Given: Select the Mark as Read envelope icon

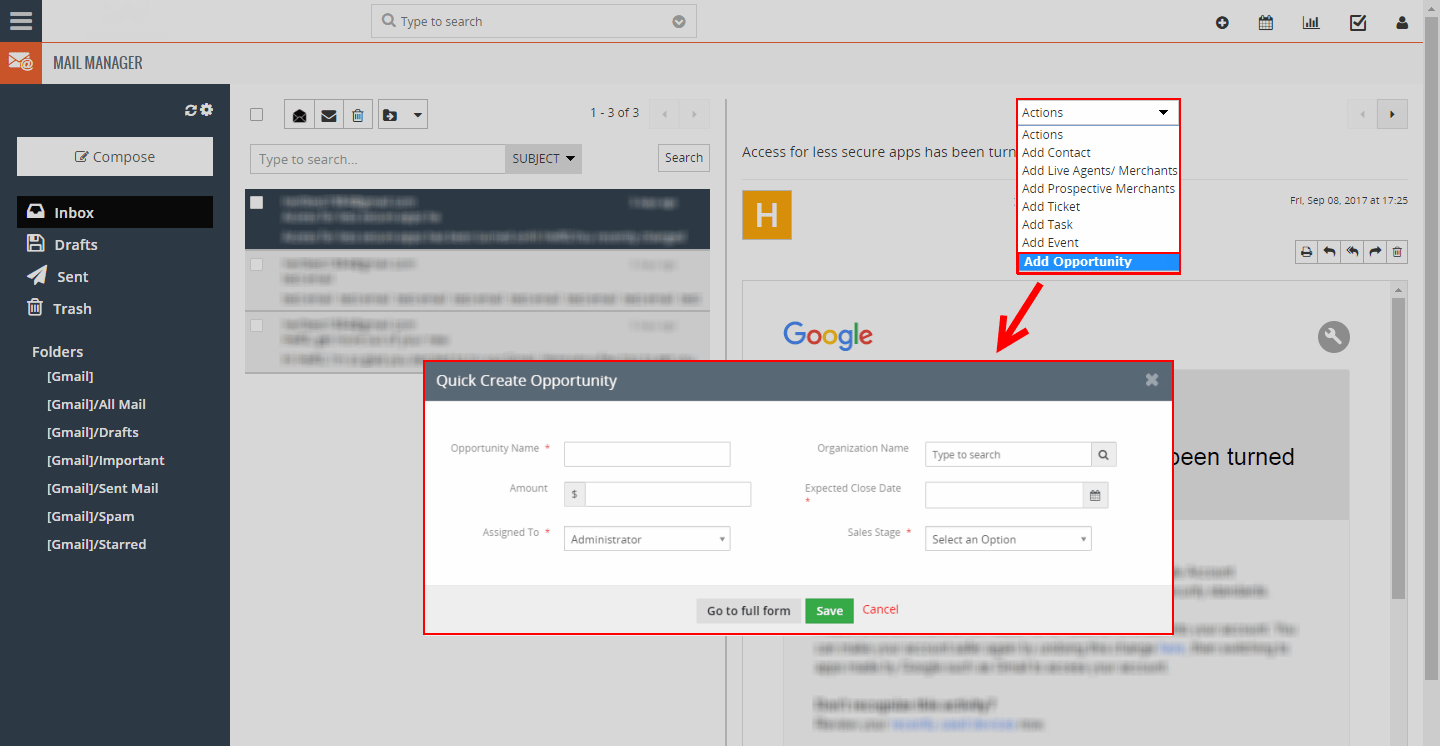Looking at the screenshot, I should coord(298,114).
